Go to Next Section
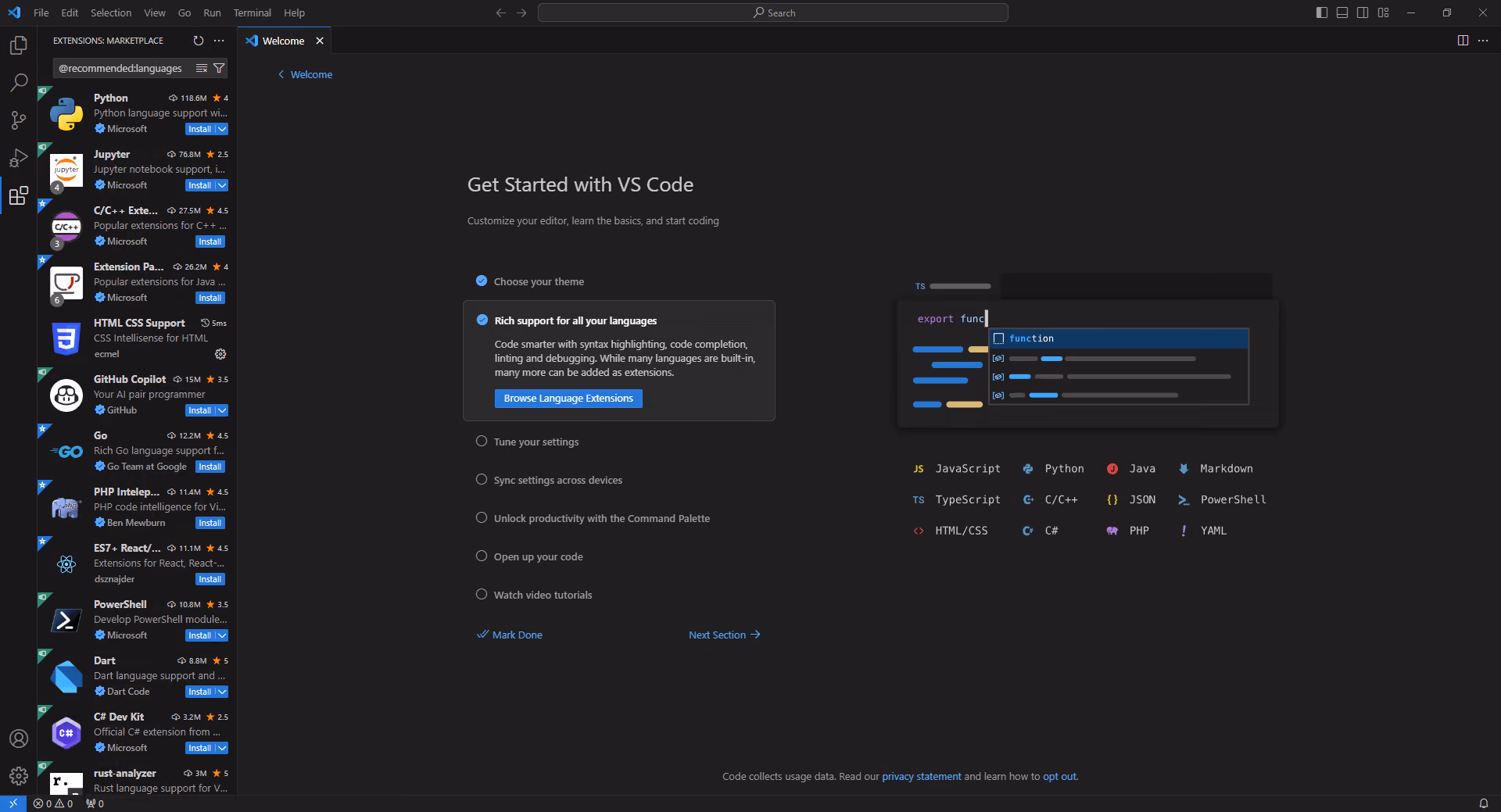This screenshot has height=812, width=1501. pyautogui.click(x=724, y=635)
